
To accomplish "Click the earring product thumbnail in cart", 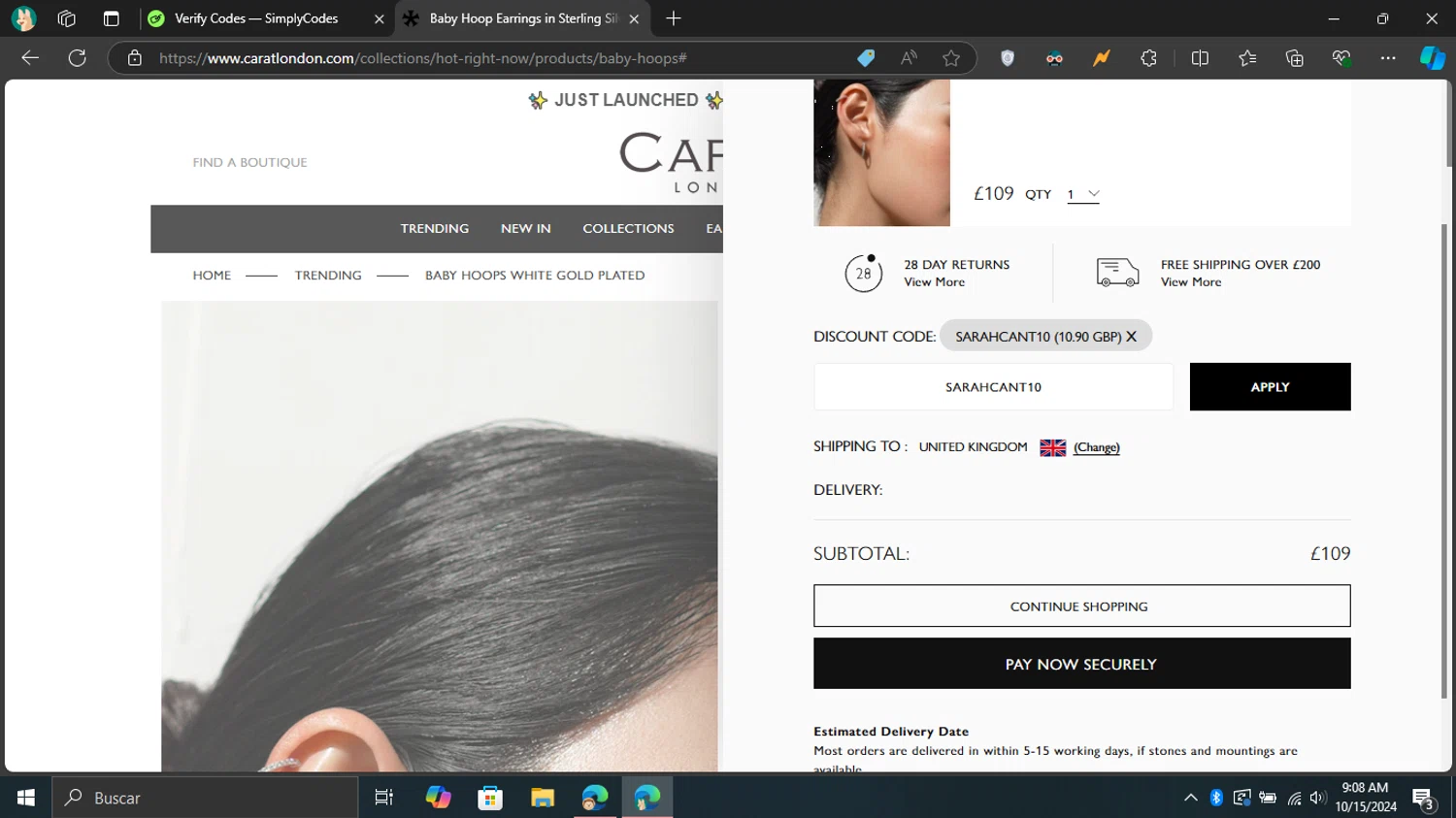I will (881, 152).
